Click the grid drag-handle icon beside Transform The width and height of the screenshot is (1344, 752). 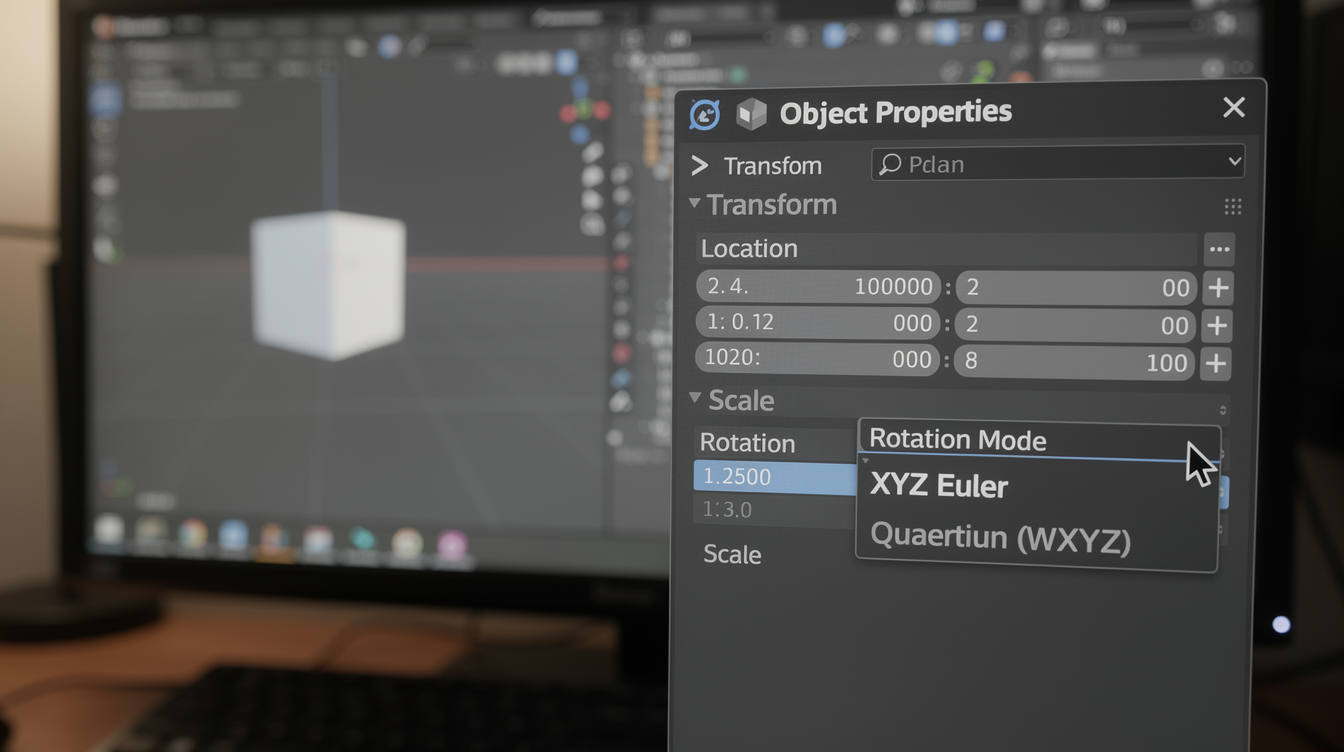tap(1232, 207)
